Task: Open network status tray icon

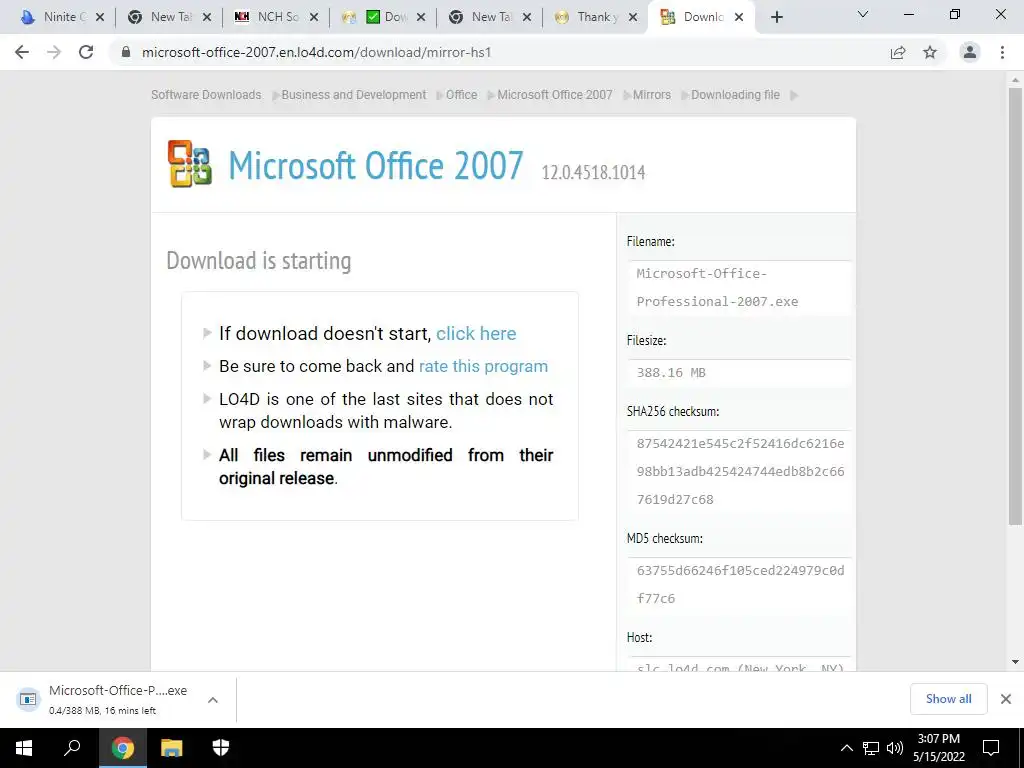Action: coord(871,748)
